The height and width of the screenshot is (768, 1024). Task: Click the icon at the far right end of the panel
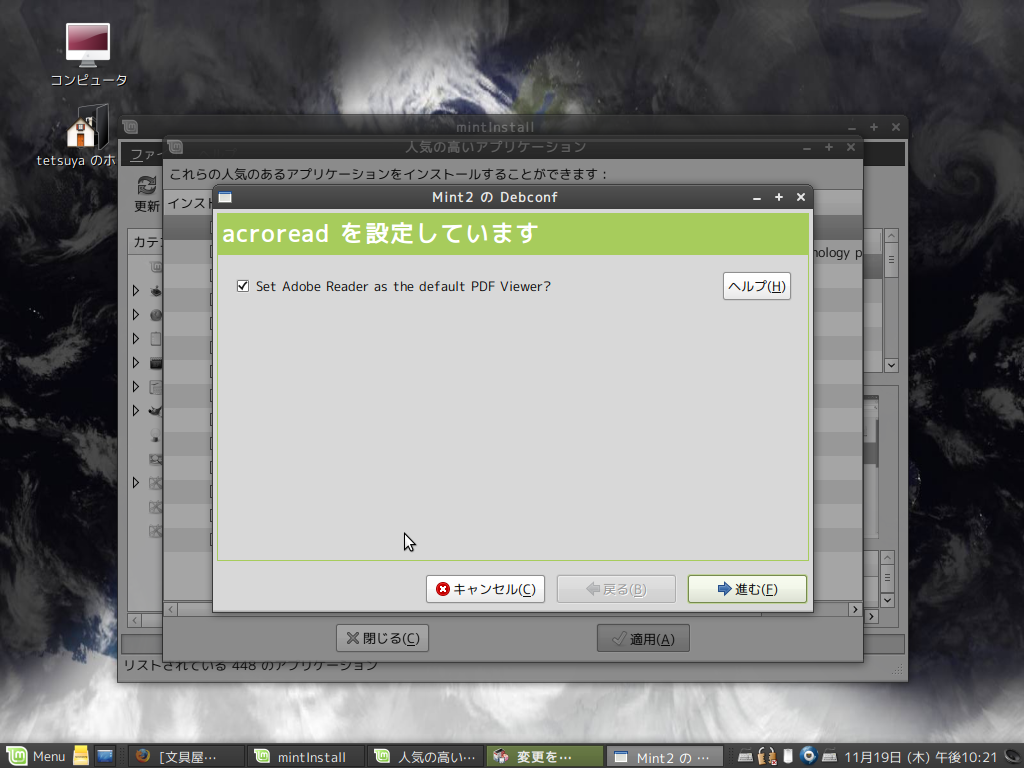[x=1014, y=756]
